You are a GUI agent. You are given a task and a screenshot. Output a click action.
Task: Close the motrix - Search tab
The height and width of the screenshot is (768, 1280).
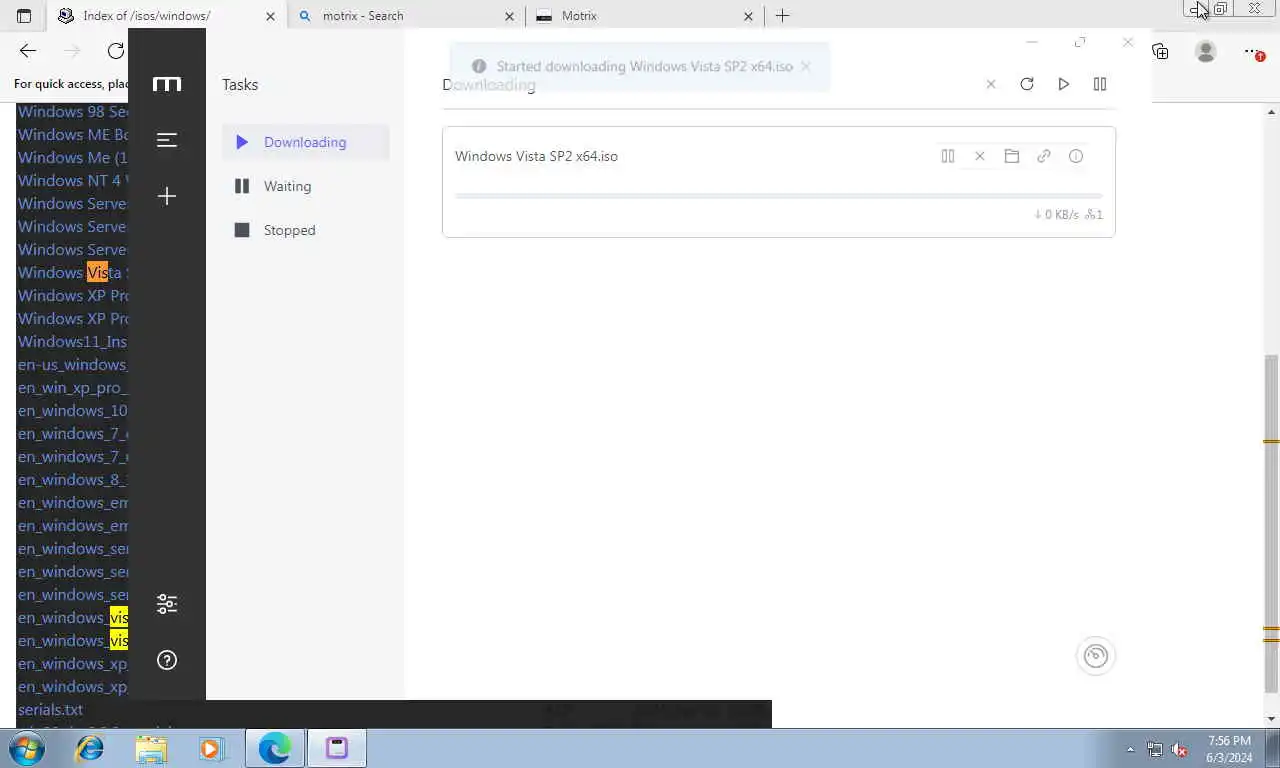[x=509, y=16]
